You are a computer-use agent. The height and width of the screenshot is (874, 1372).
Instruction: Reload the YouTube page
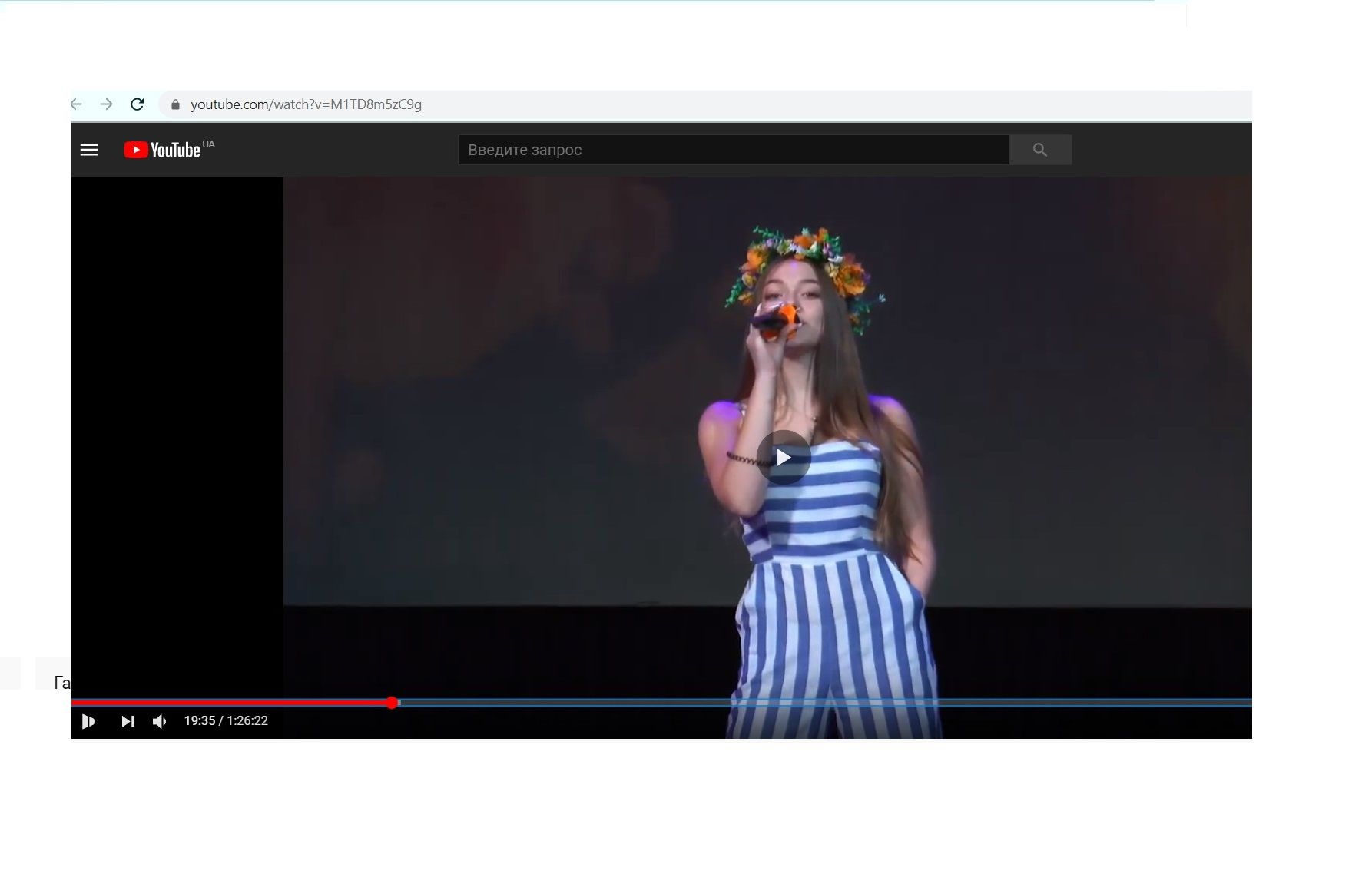pos(138,104)
